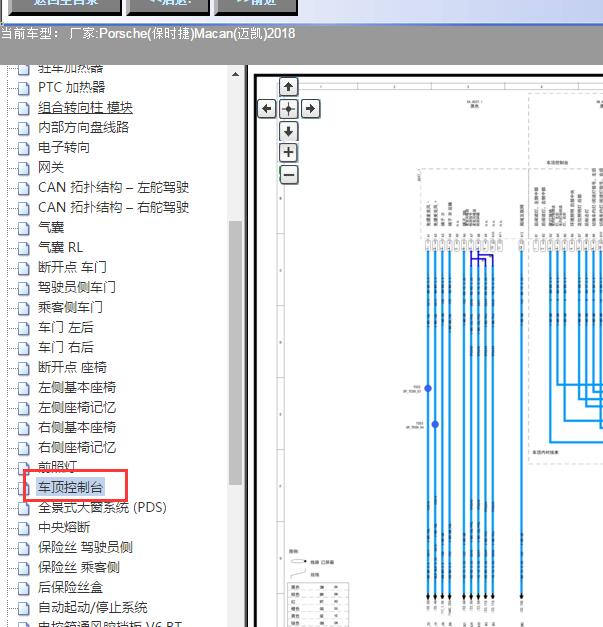Screen dimensions: 603x627
Task: Click the tree list scrollbar thumb
Action: pyautogui.click(x=236, y=353)
